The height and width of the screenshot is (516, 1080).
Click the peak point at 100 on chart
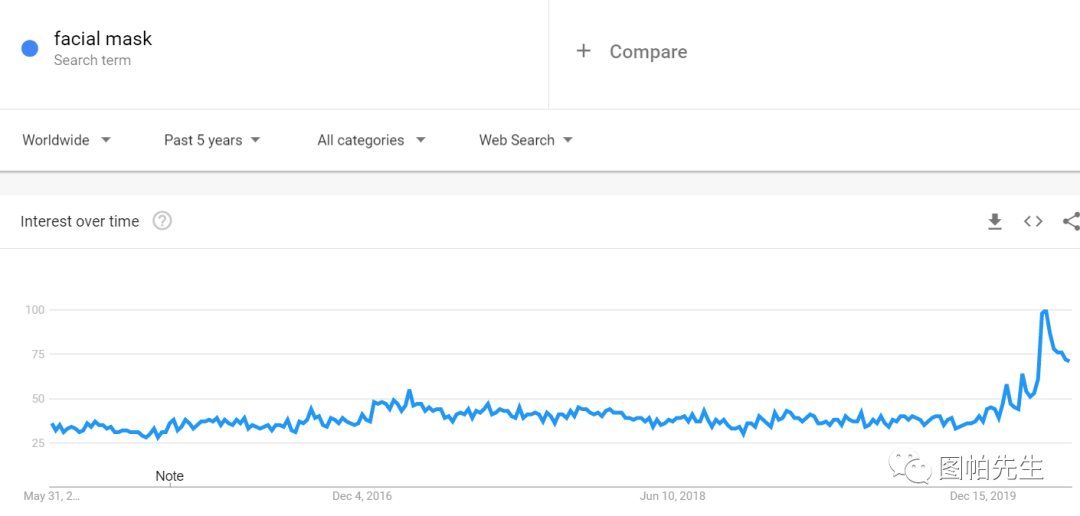[x=1045, y=311]
